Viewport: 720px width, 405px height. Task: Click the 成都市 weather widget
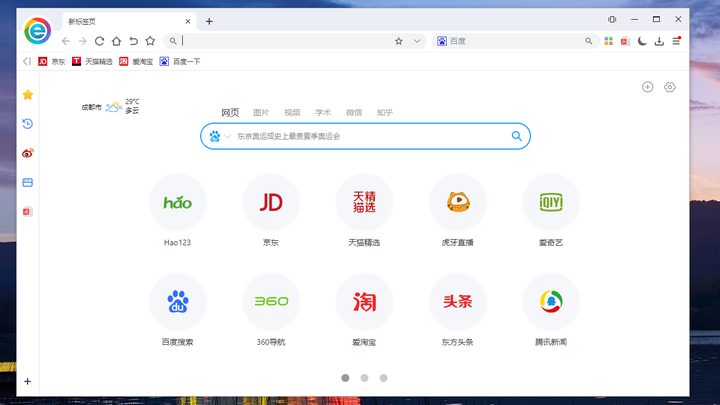pos(110,107)
